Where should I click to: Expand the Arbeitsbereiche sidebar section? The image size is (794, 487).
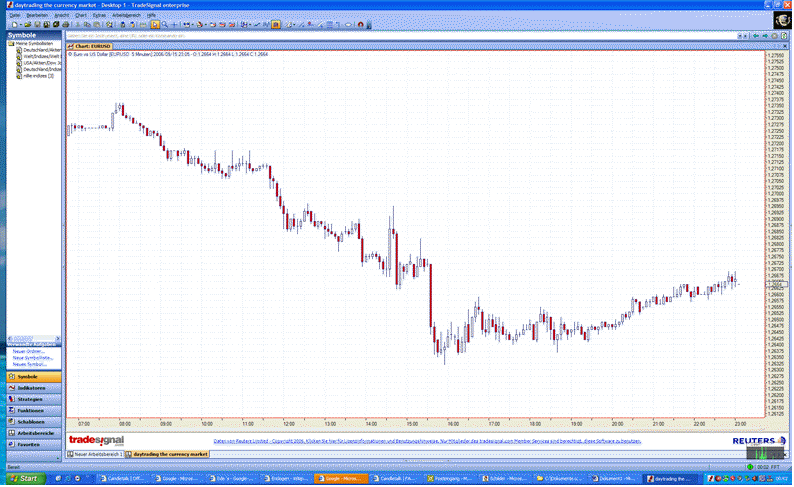click(x=33, y=432)
